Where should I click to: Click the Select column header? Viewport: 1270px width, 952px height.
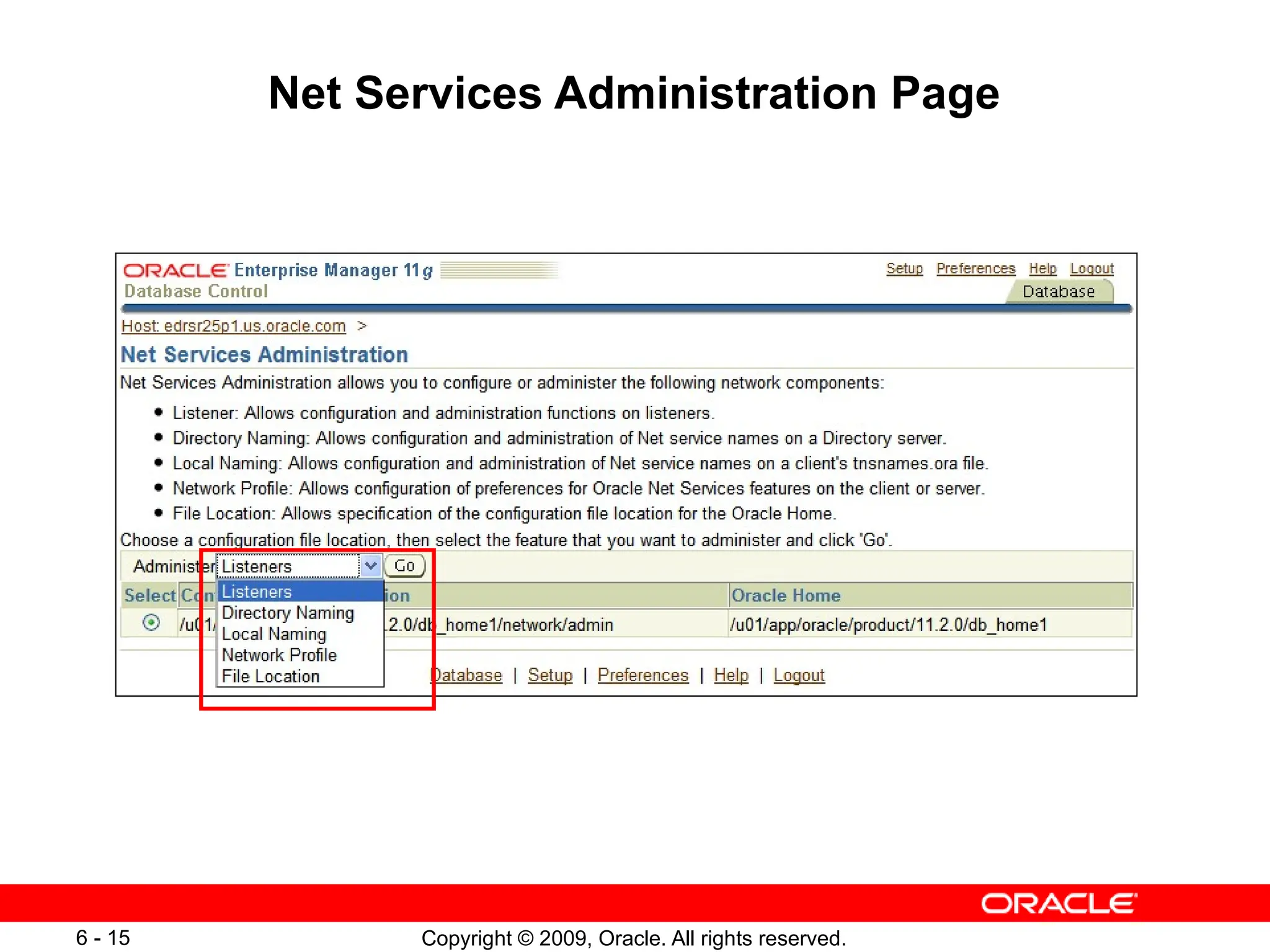coord(150,596)
